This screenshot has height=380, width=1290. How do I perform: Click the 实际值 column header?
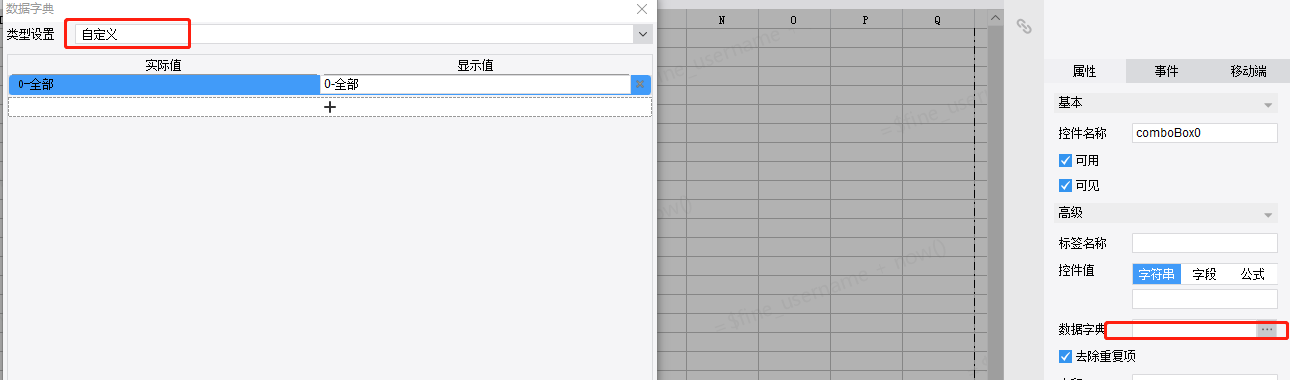tap(163, 65)
